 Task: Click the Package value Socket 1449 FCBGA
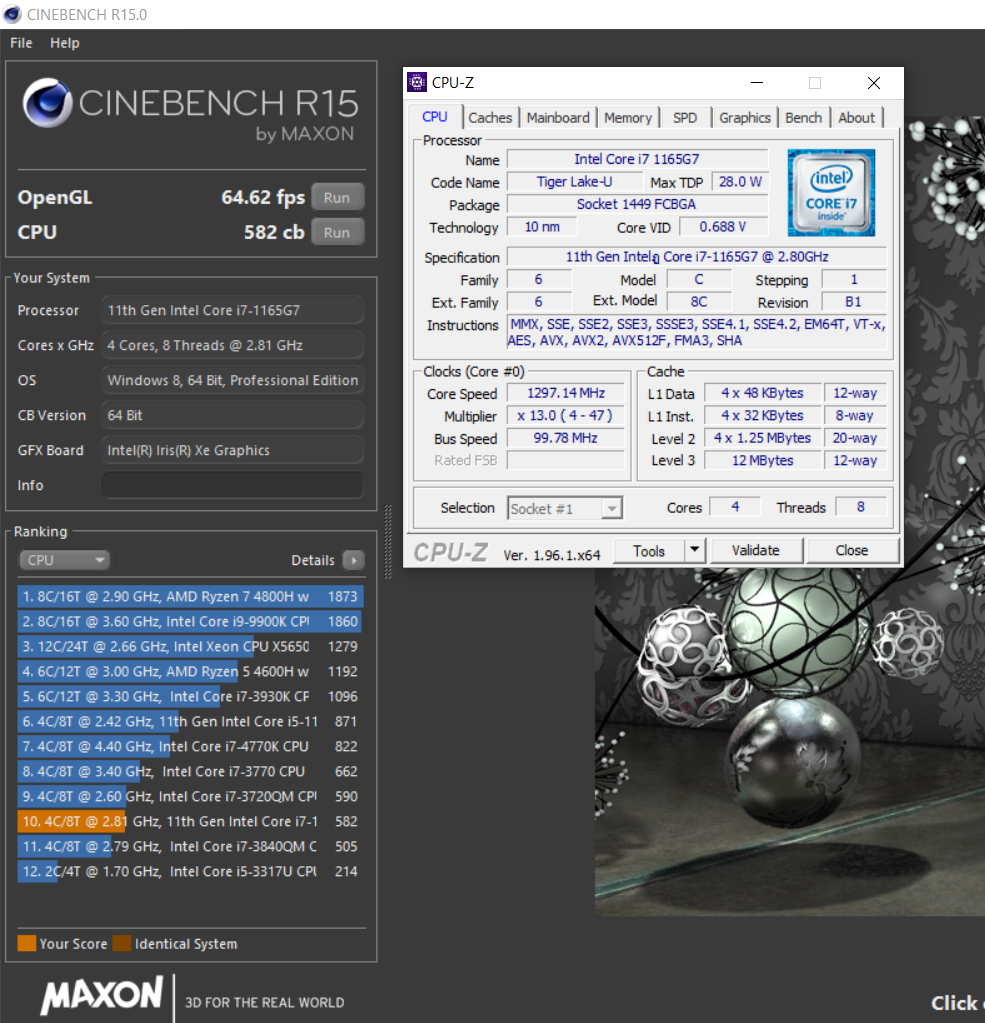[x=637, y=204]
